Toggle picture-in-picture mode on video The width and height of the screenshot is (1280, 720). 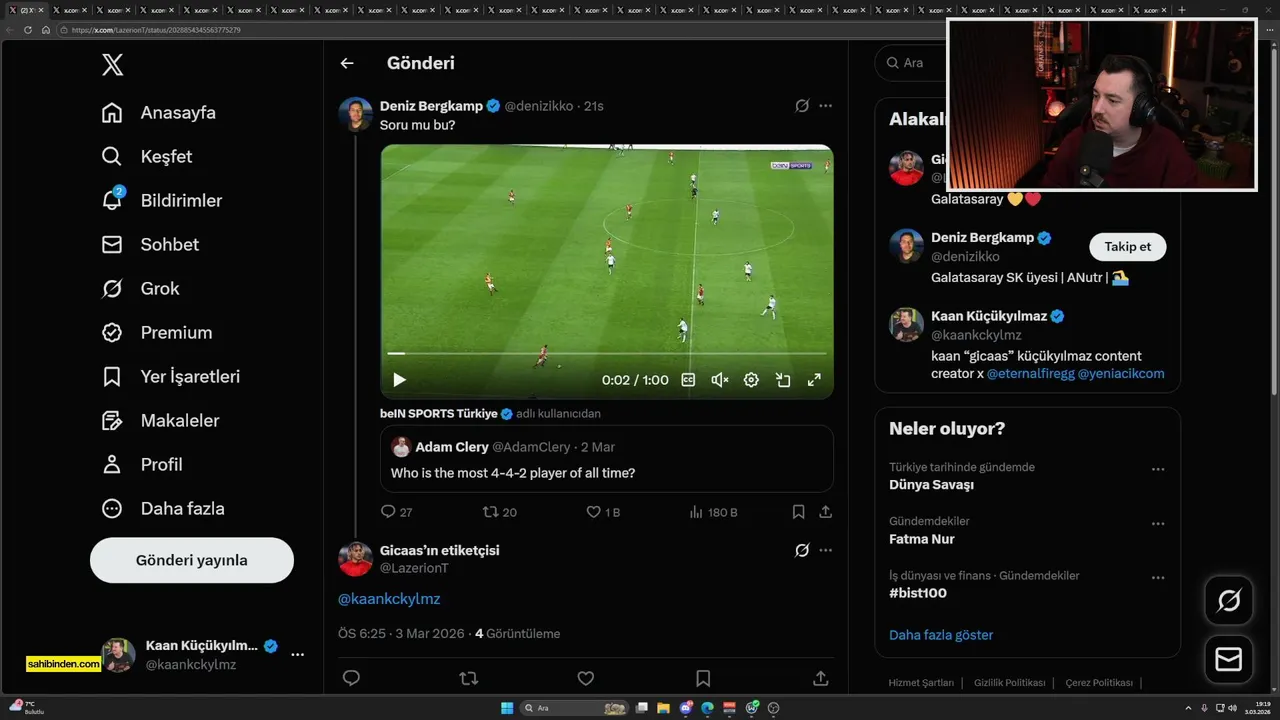tap(783, 380)
